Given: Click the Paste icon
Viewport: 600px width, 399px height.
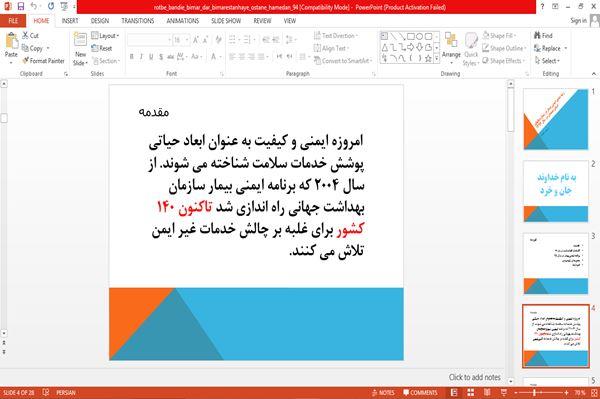Looking at the screenshot, I should point(11,41).
